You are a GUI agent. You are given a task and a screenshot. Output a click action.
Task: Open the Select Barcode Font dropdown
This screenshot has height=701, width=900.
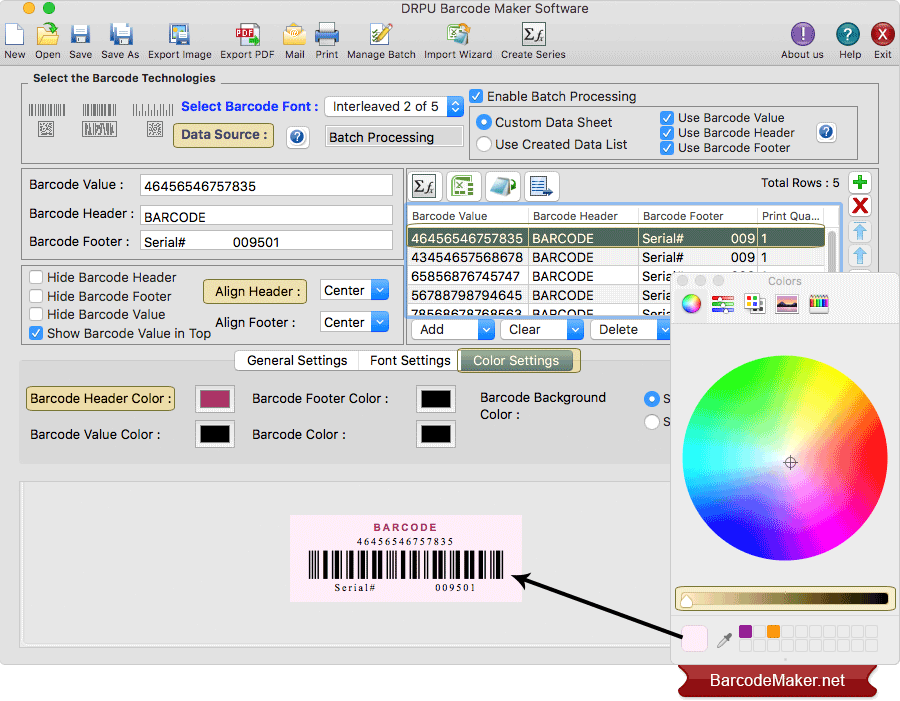tap(394, 106)
